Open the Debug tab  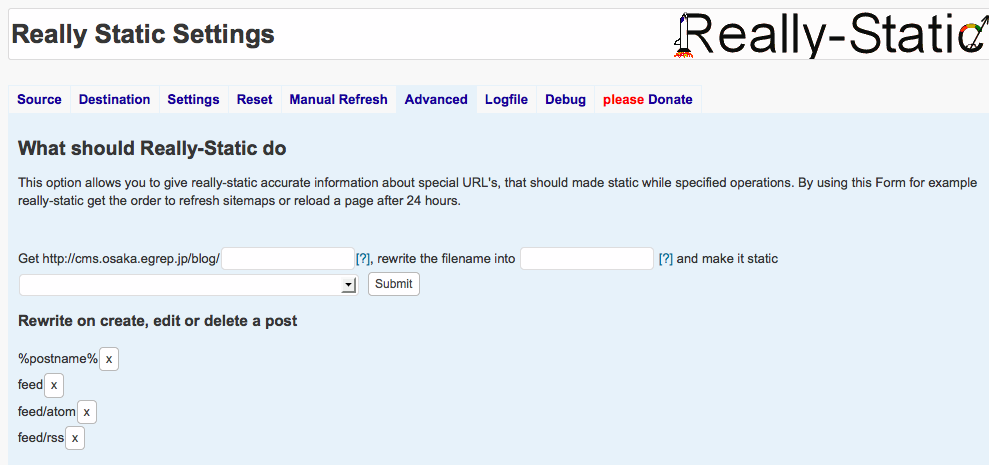pos(565,100)
